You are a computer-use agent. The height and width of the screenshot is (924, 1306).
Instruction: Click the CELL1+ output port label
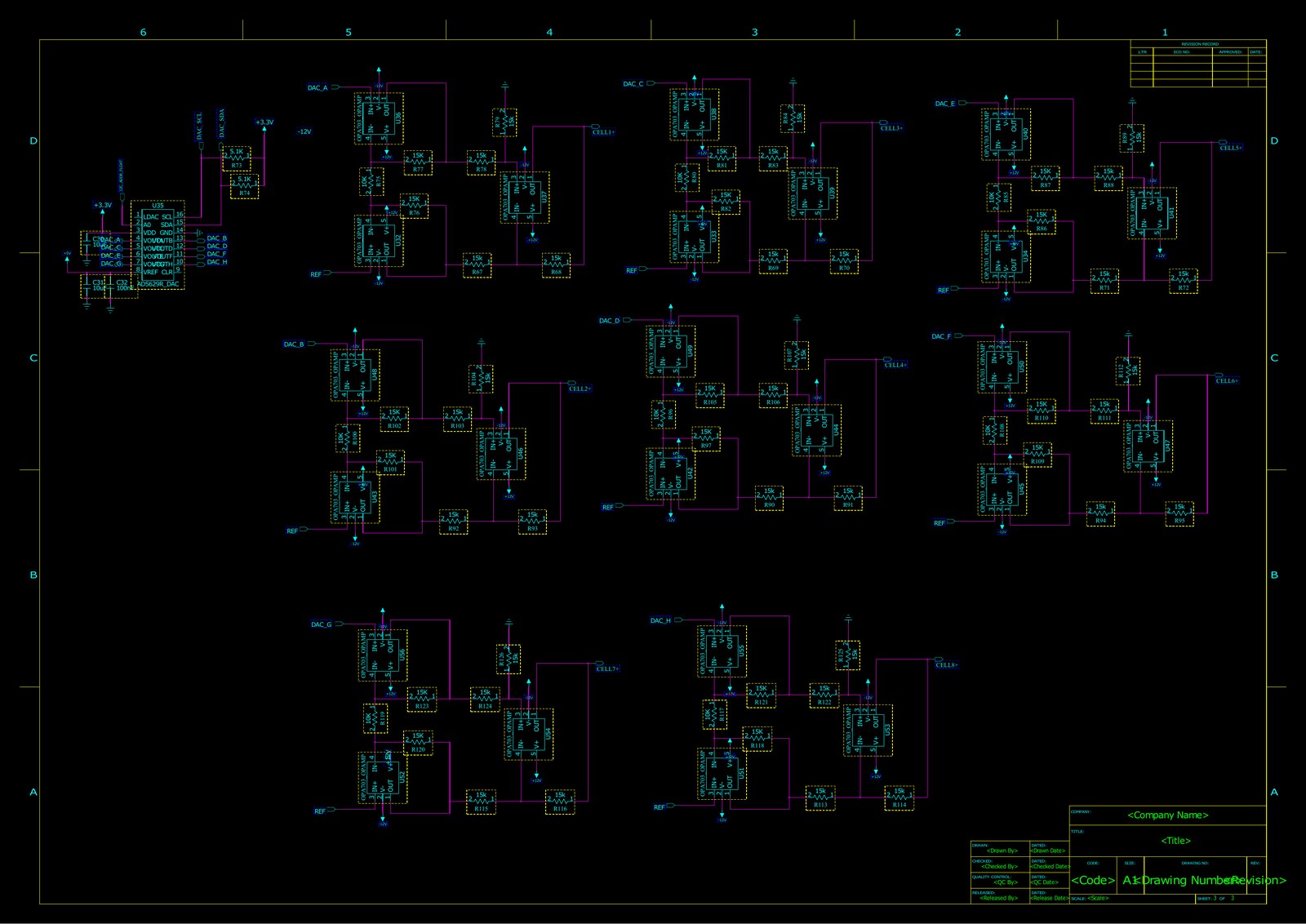[604, 131]
